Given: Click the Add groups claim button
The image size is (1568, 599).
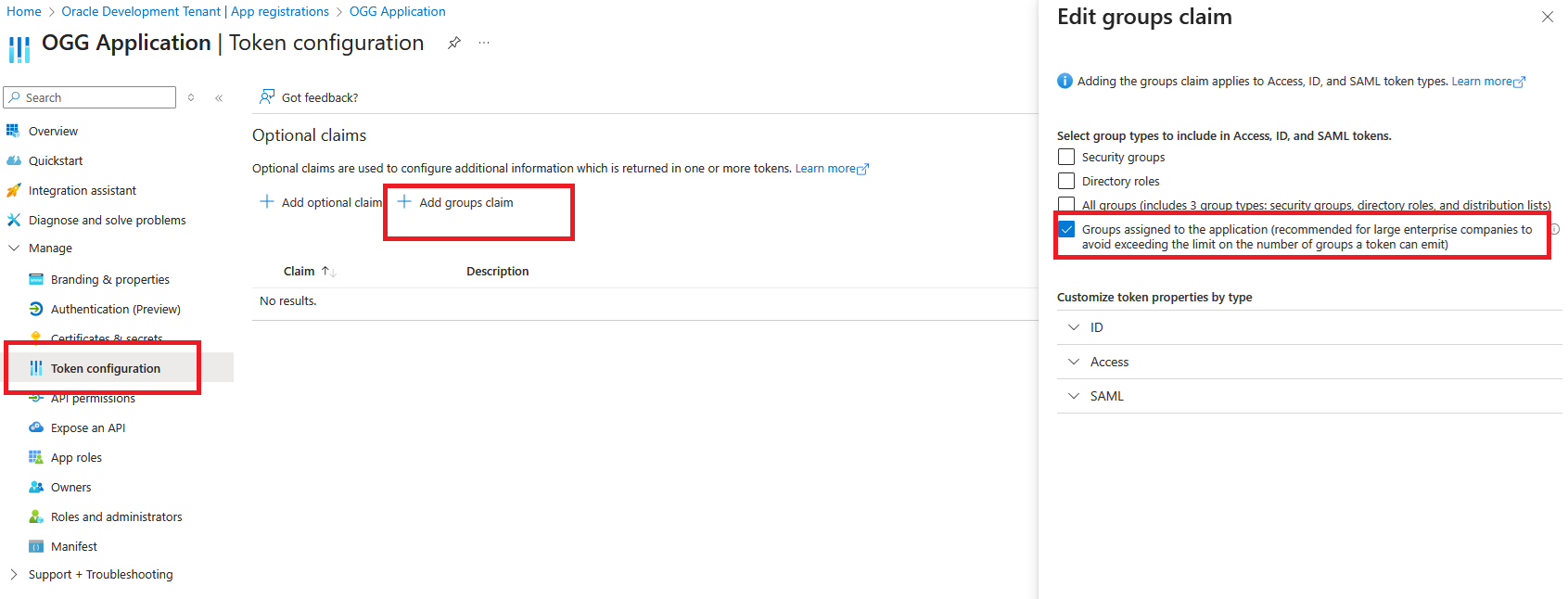Looking at the screenshot, I should click(x=455, y=202).
